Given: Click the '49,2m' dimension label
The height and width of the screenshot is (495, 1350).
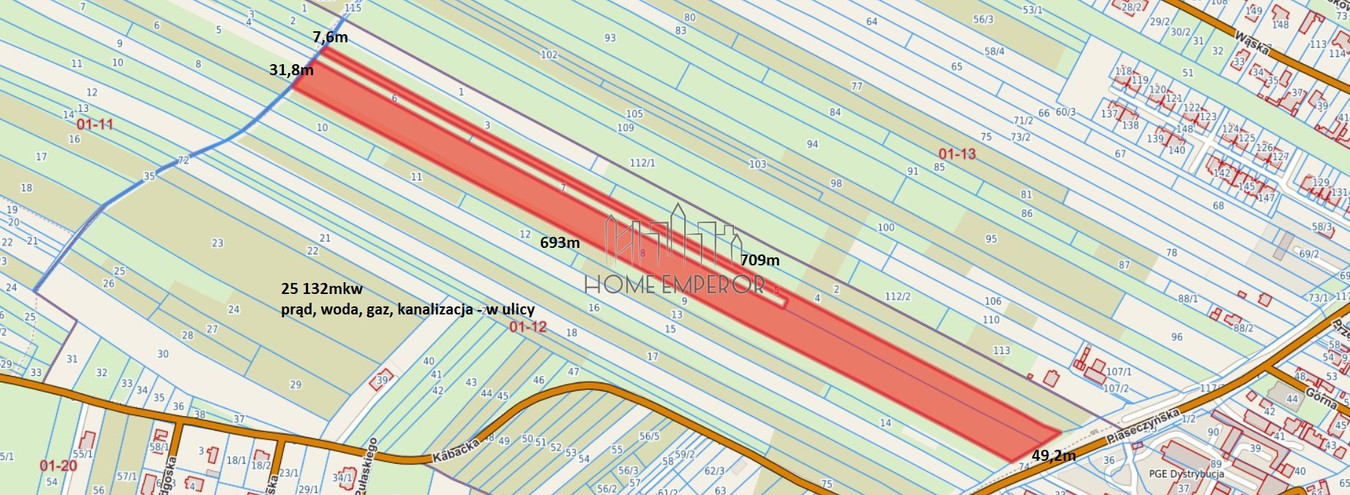Looking at the screenshot, I should (1053, 456).
